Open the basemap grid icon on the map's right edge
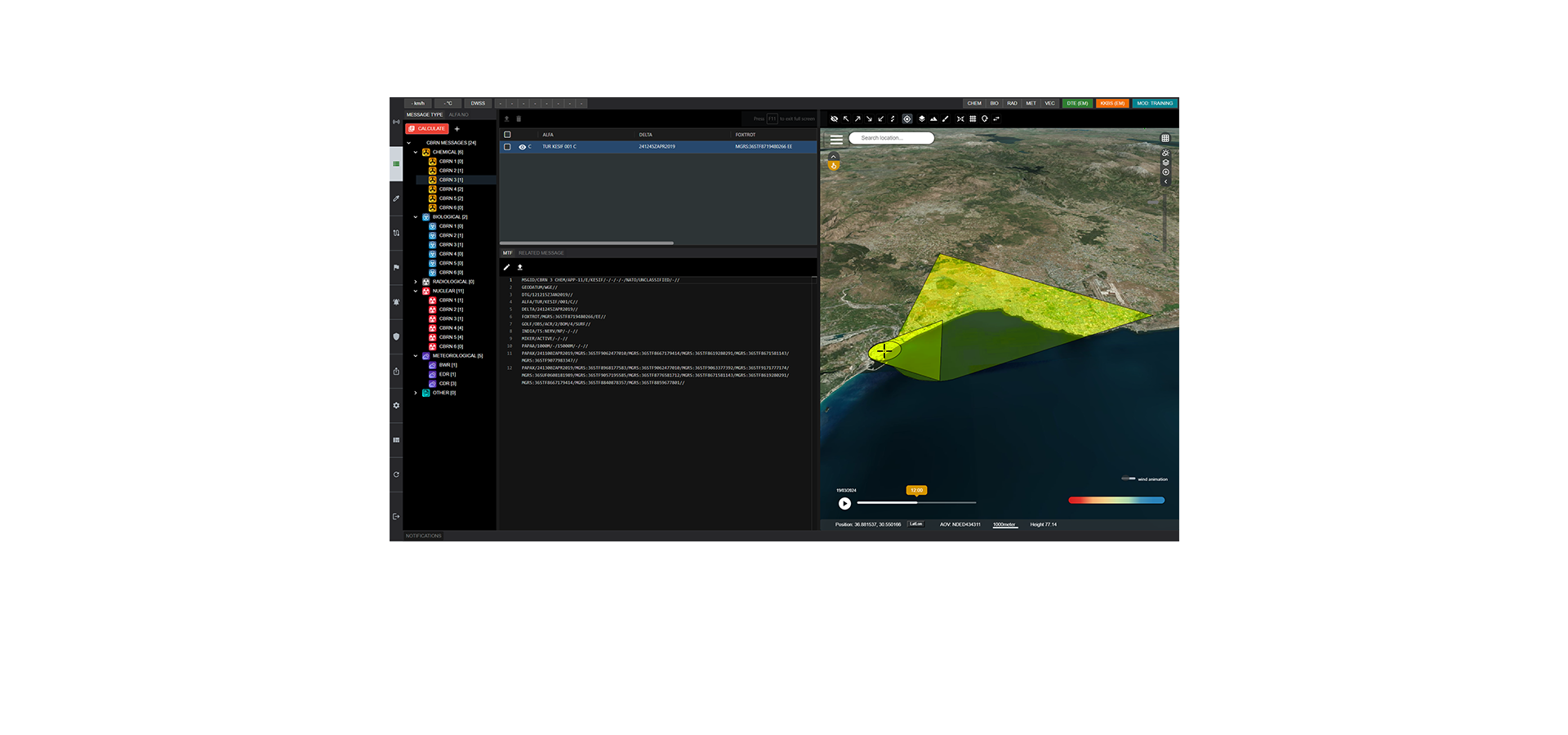The image size is (1568, 735). (1165, 138)
